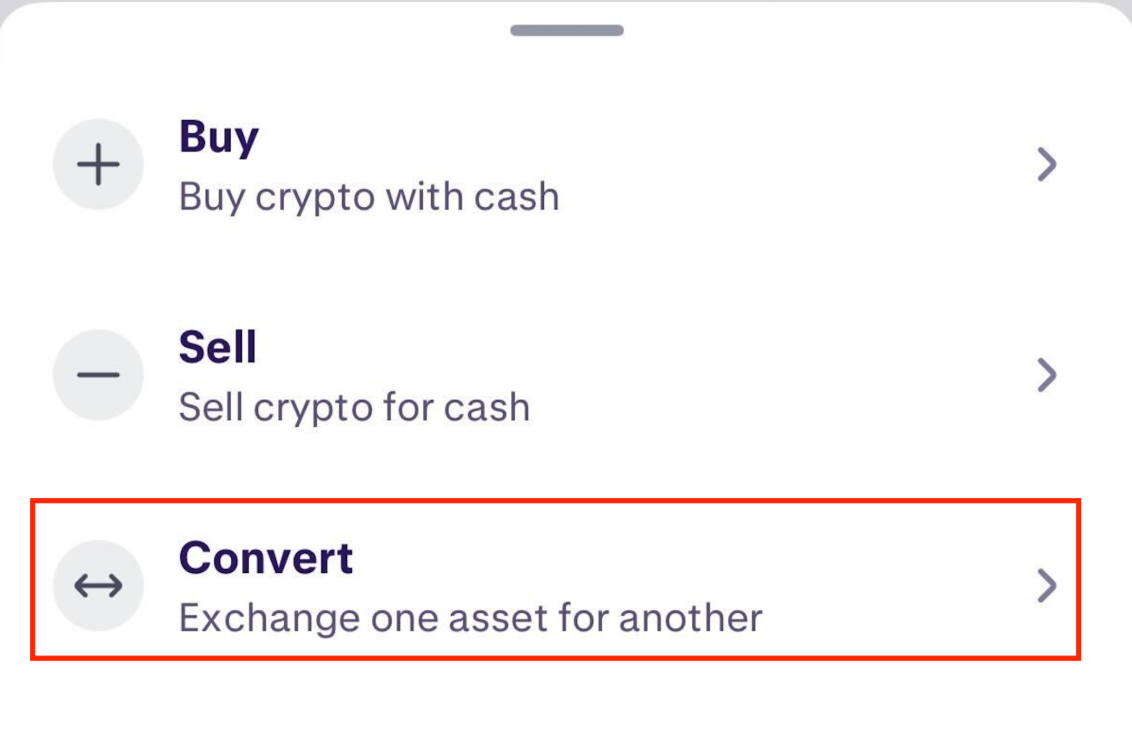The width and height of the screenshot is (1132, 752).
Task: Click the Buy crypto with cash option
Action: point(368,196)
